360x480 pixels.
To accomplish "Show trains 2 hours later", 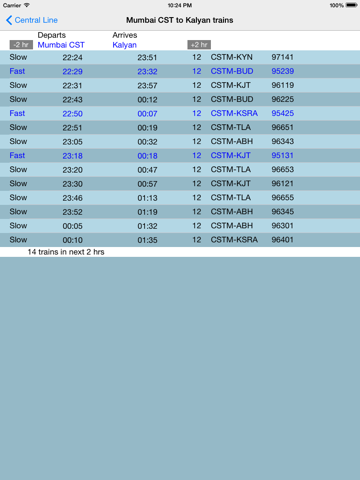I will tap(199, 45).
